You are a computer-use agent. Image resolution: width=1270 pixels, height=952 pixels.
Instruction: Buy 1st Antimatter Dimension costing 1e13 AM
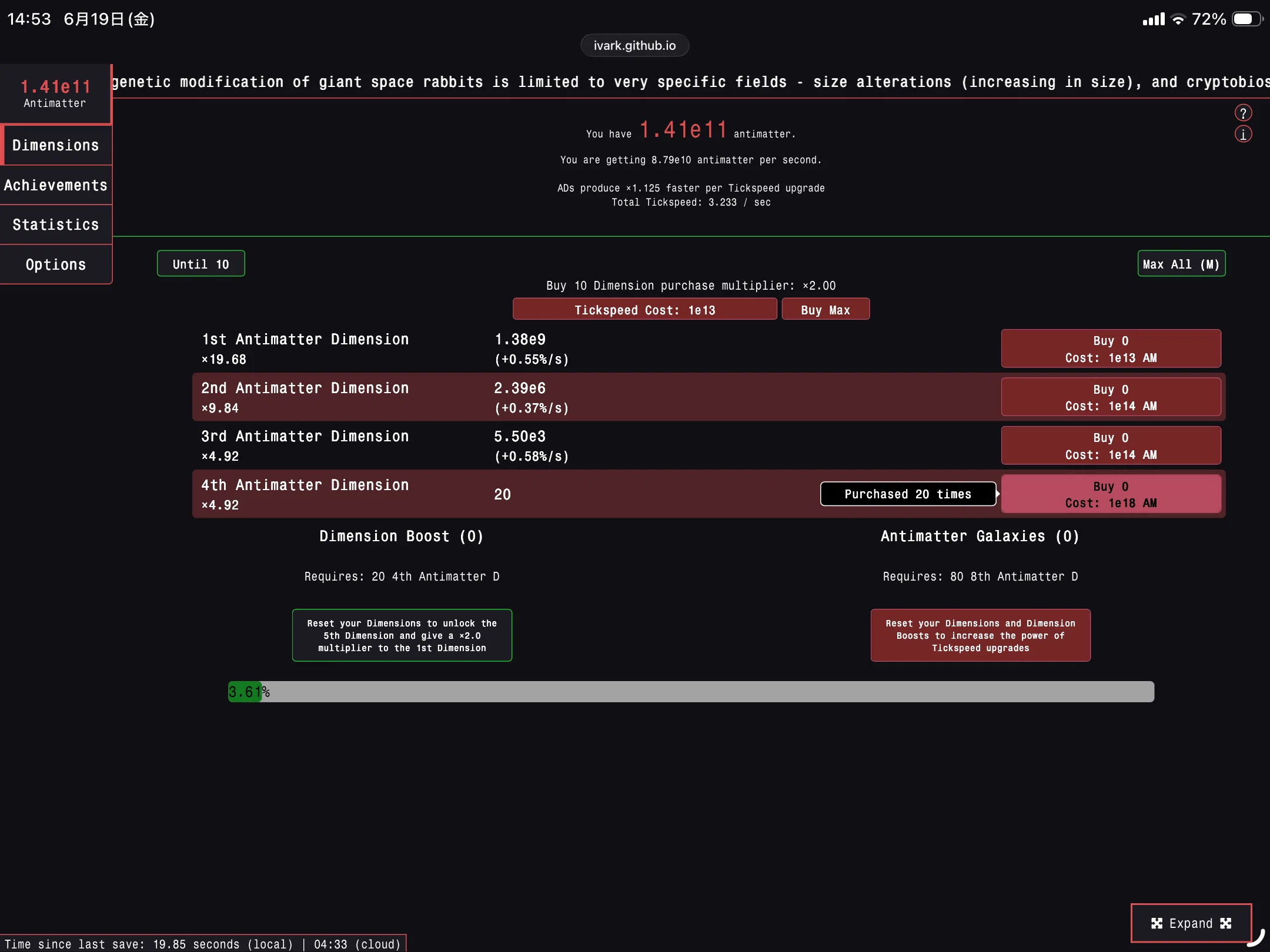[x=1111, y=349]
